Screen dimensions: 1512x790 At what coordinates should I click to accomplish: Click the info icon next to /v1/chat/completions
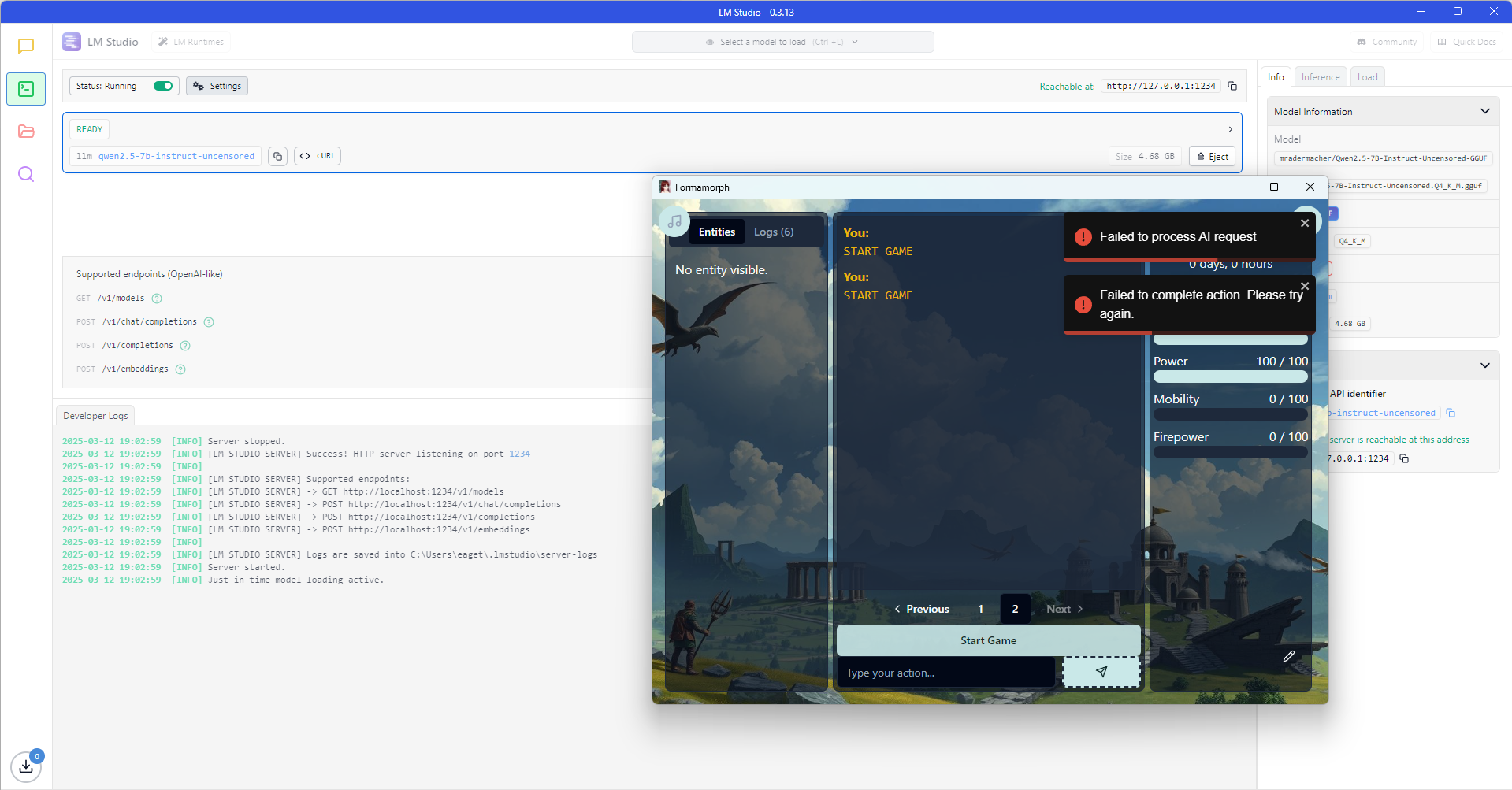click(209, 322)
